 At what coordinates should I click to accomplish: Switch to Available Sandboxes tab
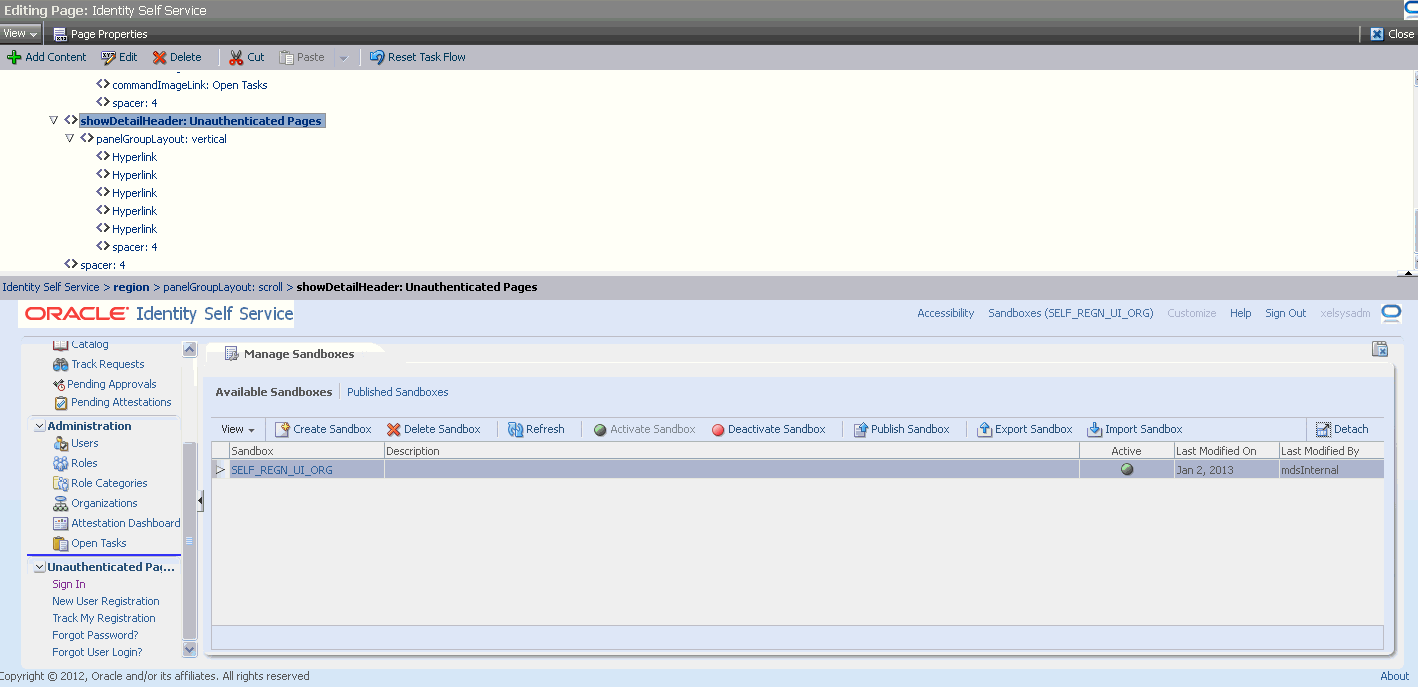[x=273, y=392]
